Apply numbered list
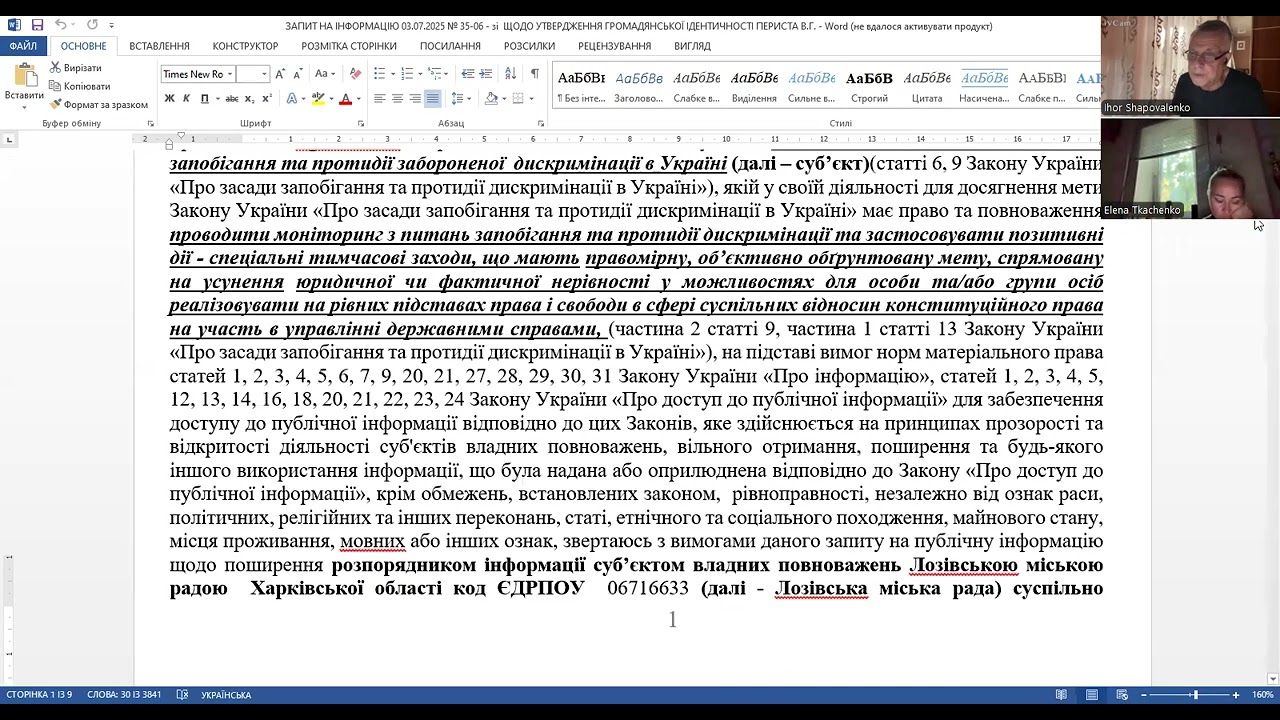 (x=406, y=74)
